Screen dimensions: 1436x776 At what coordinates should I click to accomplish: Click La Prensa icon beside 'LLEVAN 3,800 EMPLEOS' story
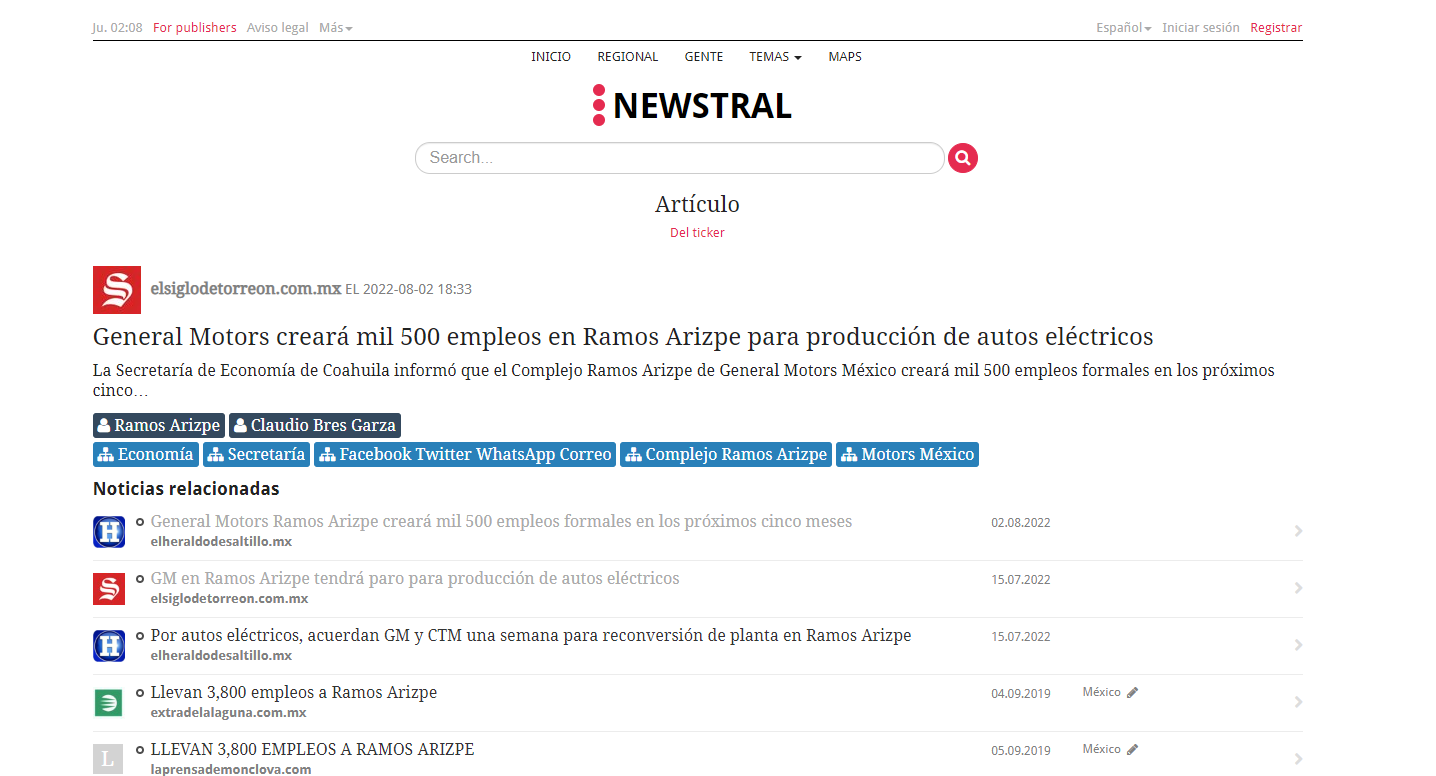[x=108, y=760]
